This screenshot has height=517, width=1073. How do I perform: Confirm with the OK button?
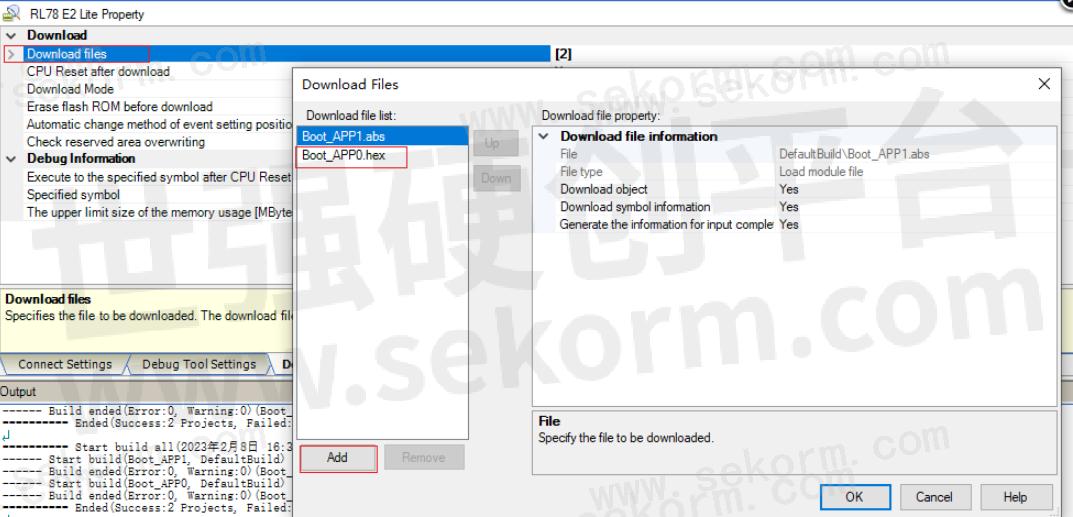[854, 497]
